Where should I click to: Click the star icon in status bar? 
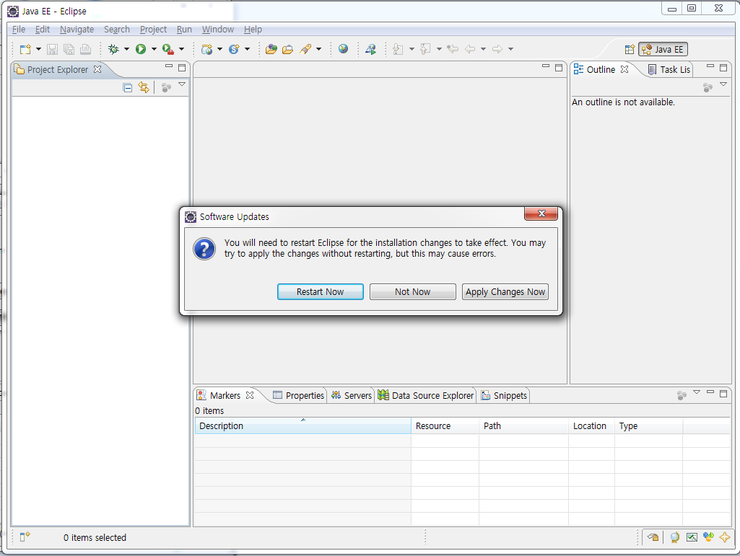pos(725,537)
